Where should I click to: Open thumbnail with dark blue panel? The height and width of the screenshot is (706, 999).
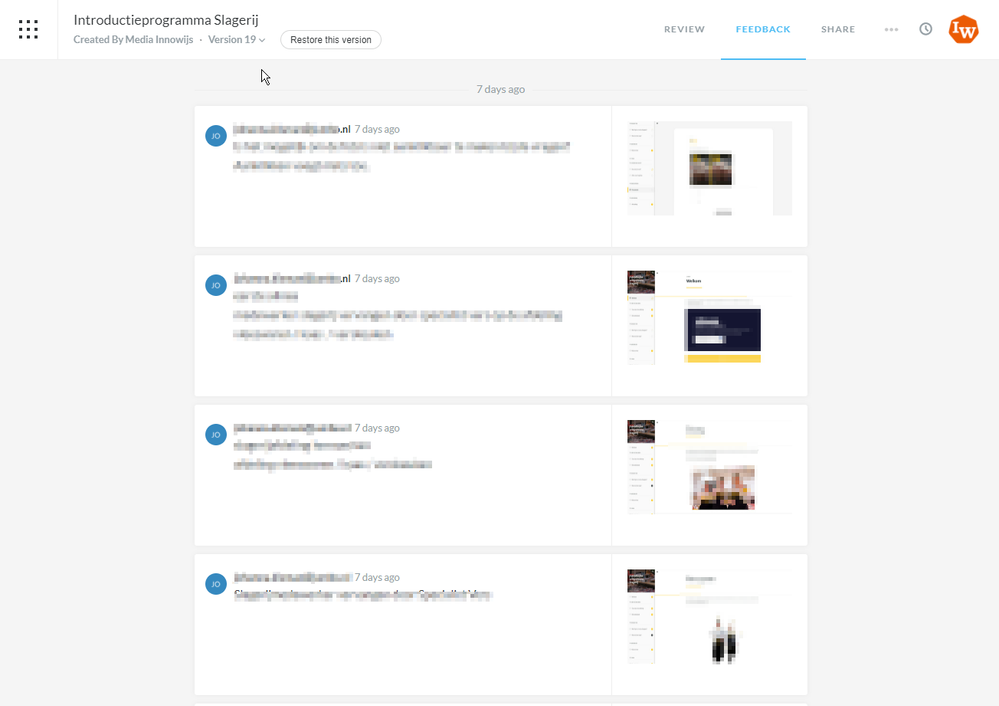pos(709,317)
